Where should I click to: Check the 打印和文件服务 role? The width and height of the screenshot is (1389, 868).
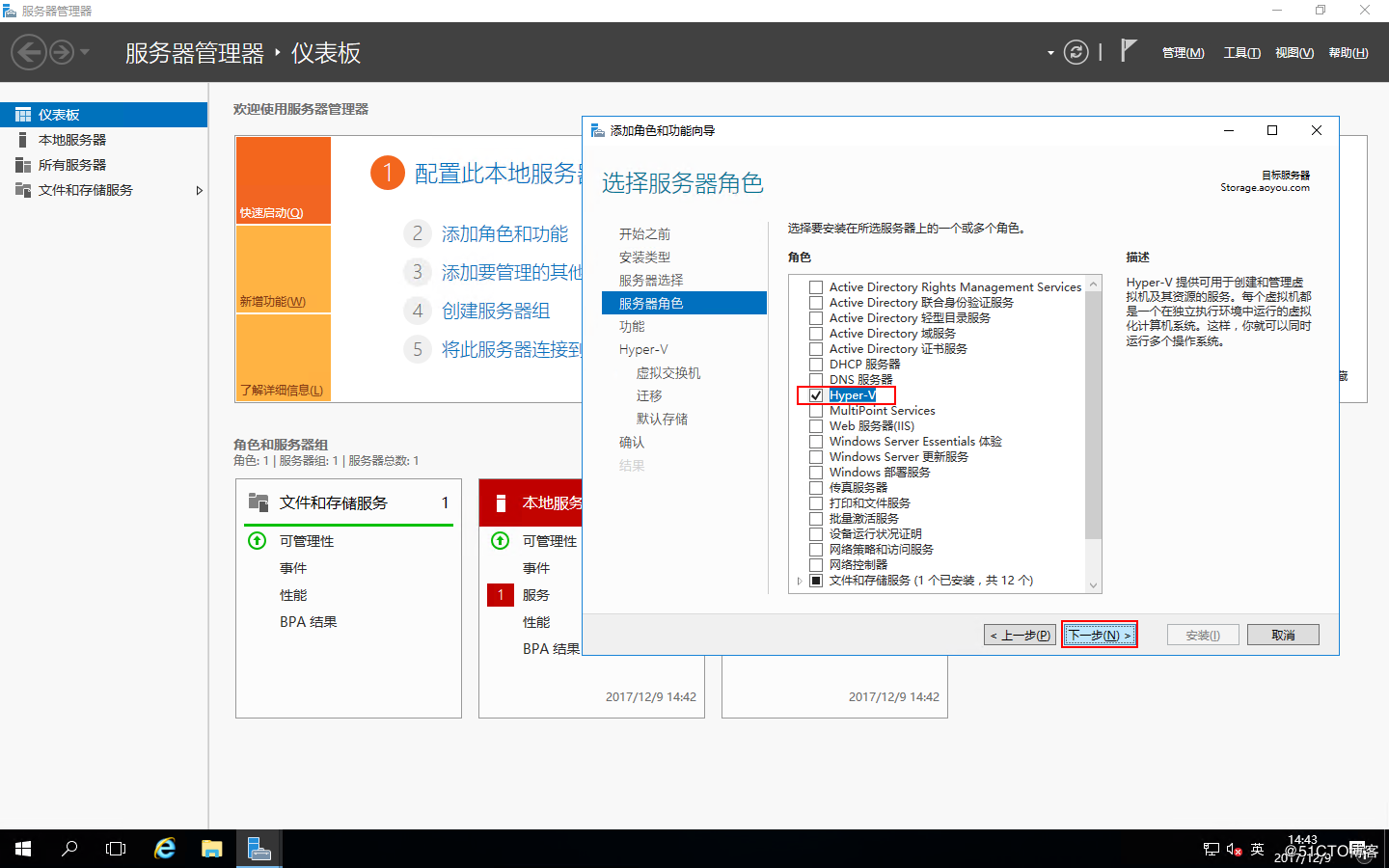pyautogui.click(x=816, y=503)
